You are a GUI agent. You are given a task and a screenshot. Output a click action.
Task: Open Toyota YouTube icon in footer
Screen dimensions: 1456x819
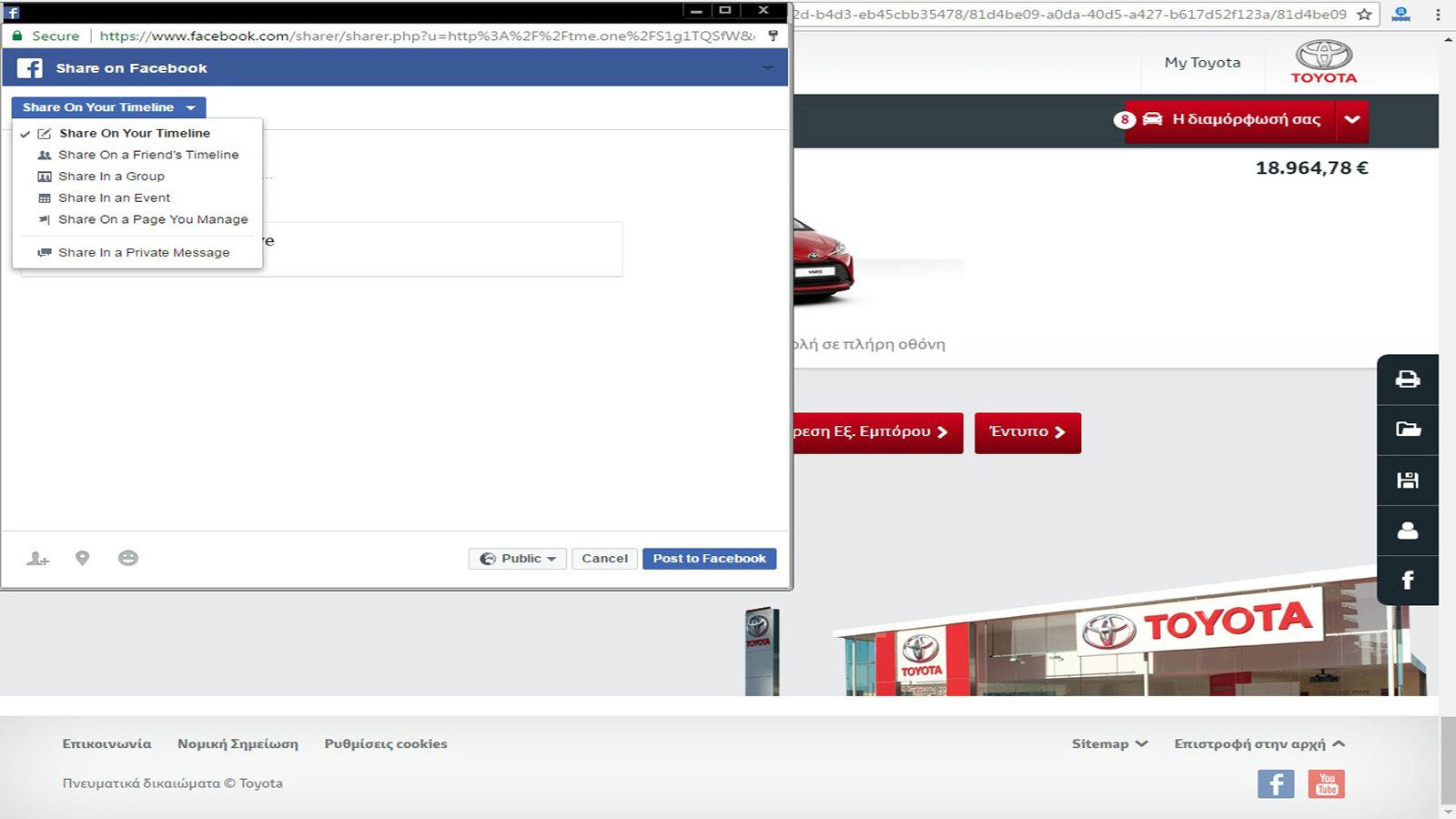pos(1327,784)
